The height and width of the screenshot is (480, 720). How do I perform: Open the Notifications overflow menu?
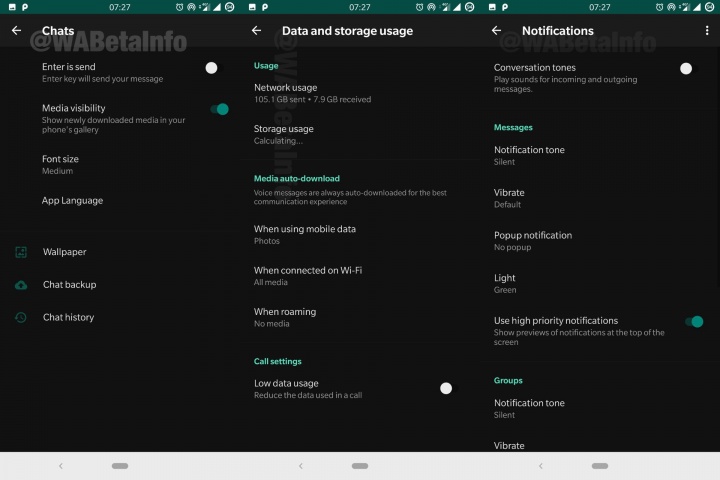[x=707, y=31]
